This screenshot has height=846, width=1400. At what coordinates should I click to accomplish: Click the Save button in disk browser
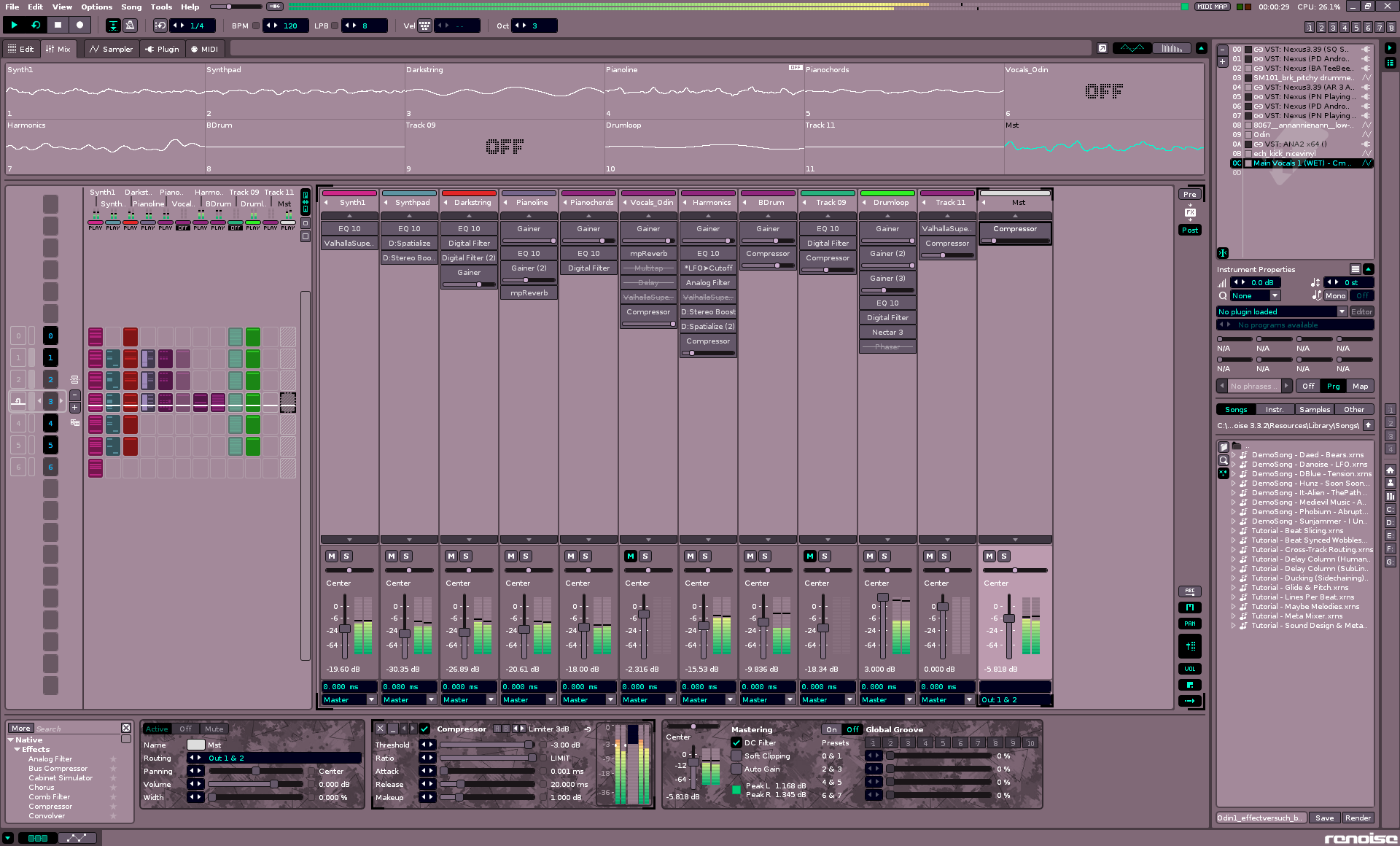click(x=1325, y=818)
